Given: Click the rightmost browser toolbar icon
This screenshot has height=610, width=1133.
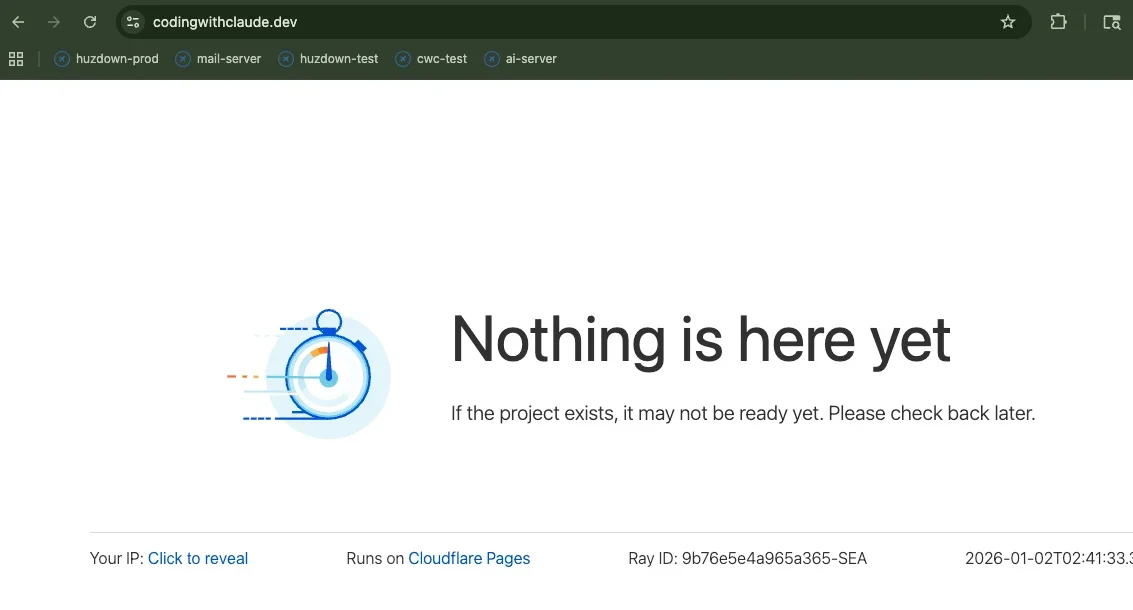Looking at the screenshot, I should tap(1111, 22).
